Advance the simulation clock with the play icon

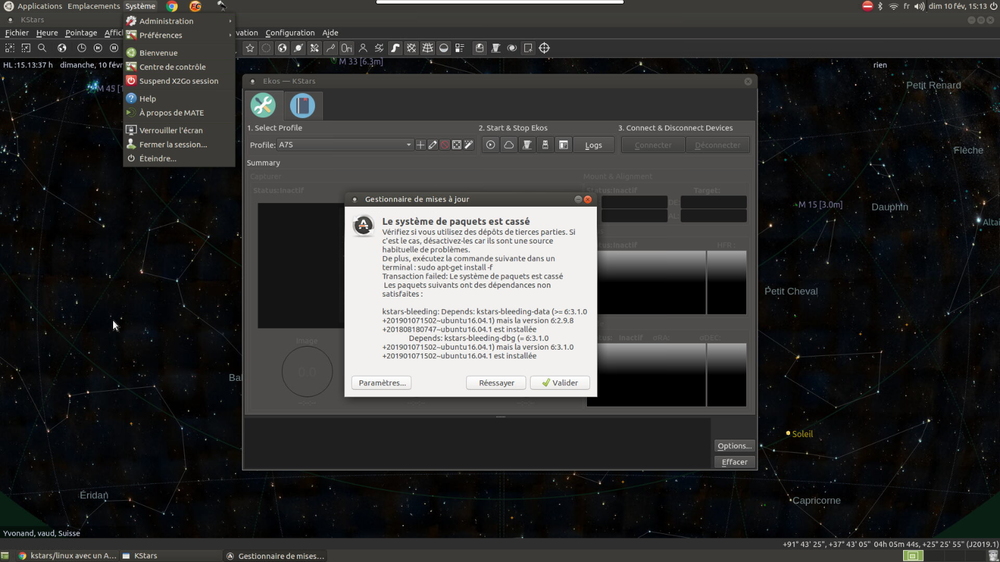(x=98, y=48)
